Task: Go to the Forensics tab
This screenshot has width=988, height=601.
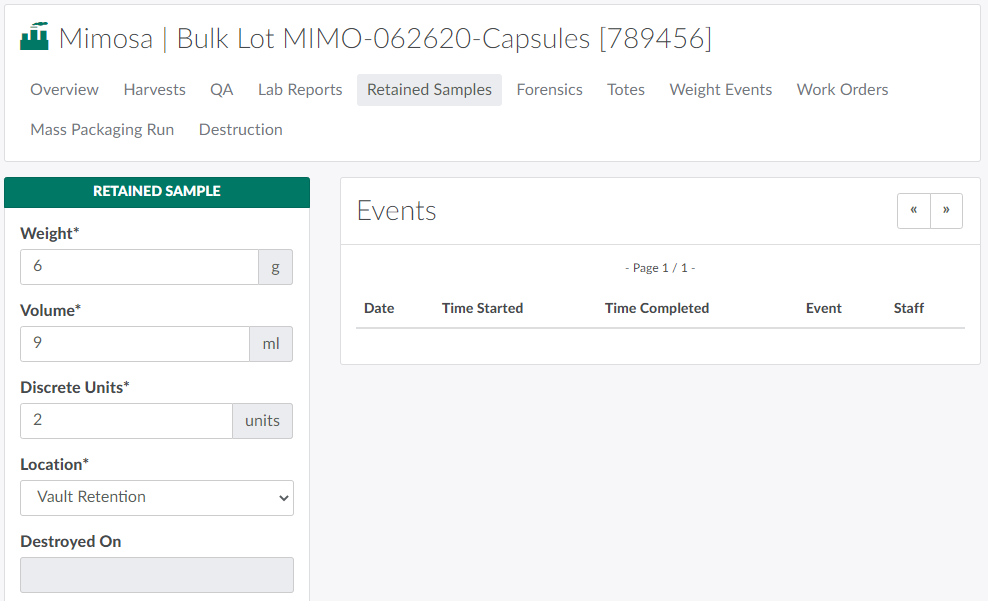Action: 549,90
